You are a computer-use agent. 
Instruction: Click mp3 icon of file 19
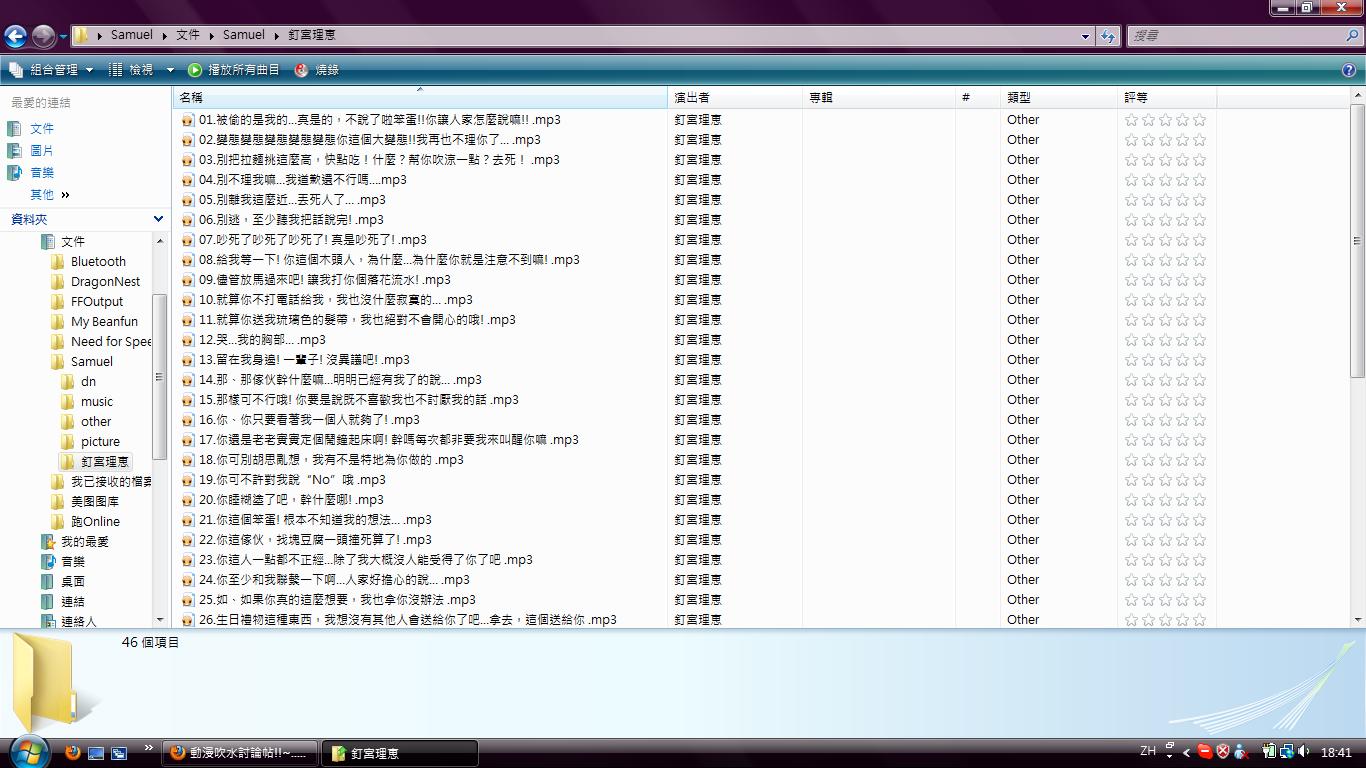pos(187,480)
